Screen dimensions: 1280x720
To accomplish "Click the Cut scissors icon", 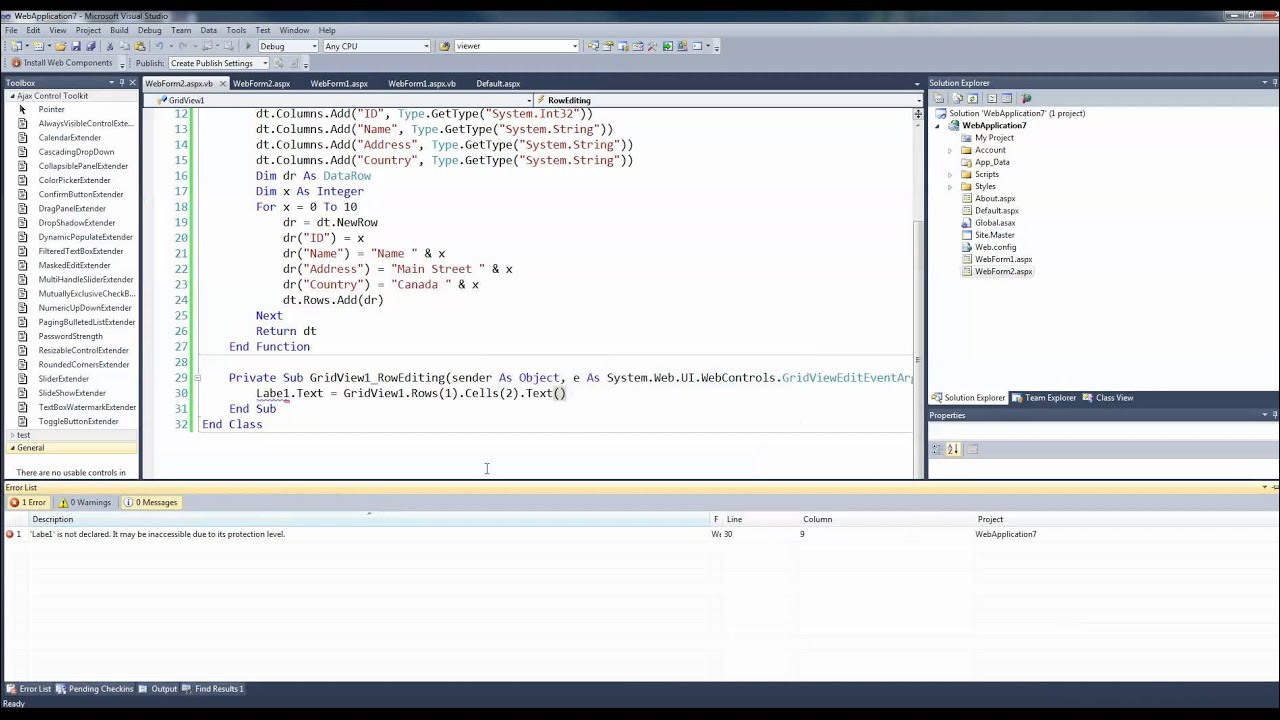I will click(x=110, y=46).
